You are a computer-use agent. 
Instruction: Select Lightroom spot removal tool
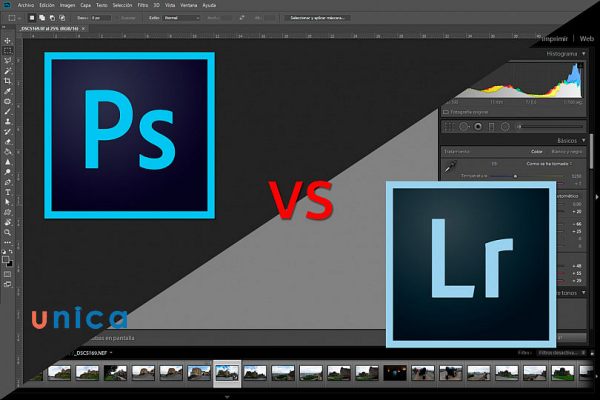pyautogui.click(x=464, y=126)
